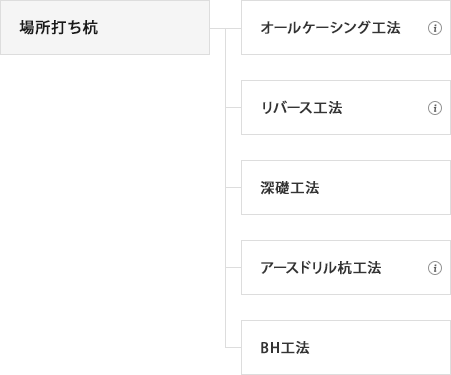The width and height of the screenshot is (451, 375).
Task: Open the アースドリル杭工法 entry
Action: pyautogui.click(x=346, y=267)
